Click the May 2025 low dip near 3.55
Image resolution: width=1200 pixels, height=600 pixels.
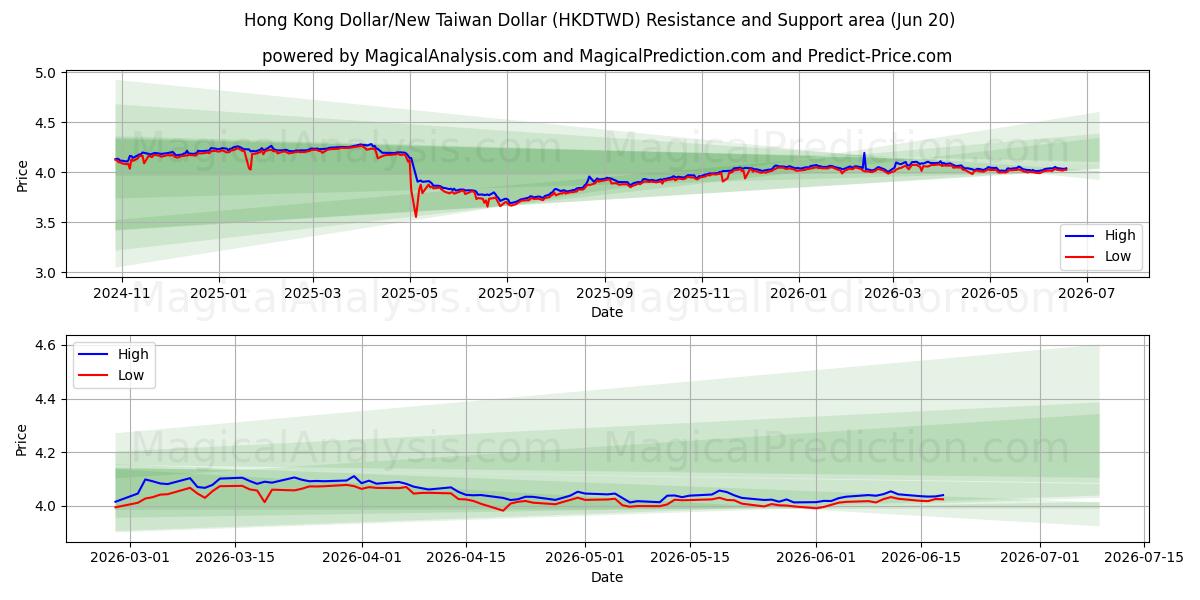tap(416, 216)
